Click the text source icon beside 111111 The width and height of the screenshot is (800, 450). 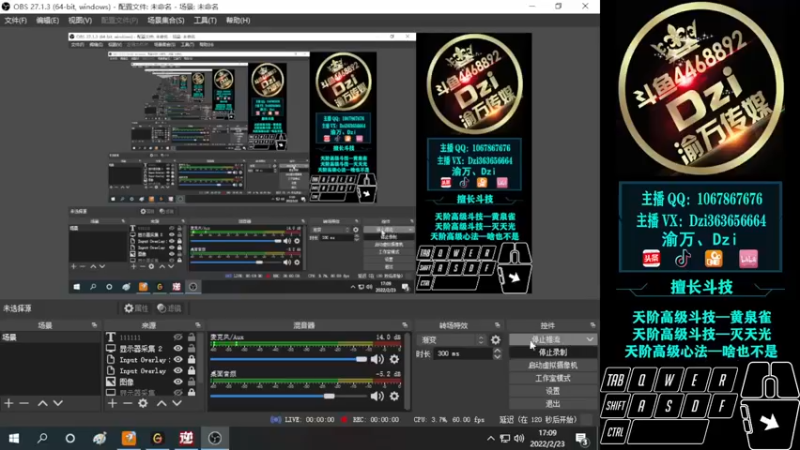click(110, 337)
